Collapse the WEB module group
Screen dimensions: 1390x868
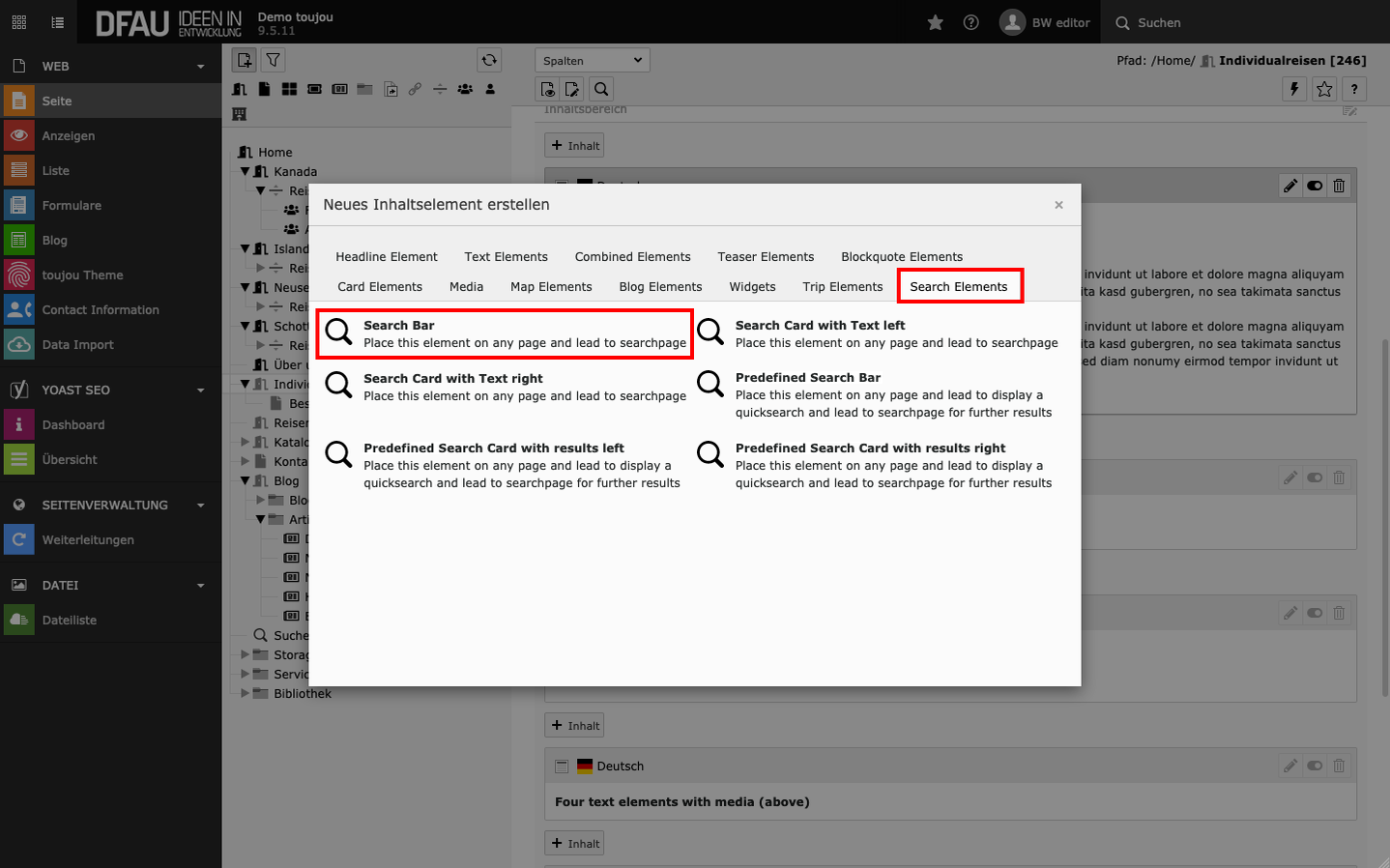(x=200, y=67)
